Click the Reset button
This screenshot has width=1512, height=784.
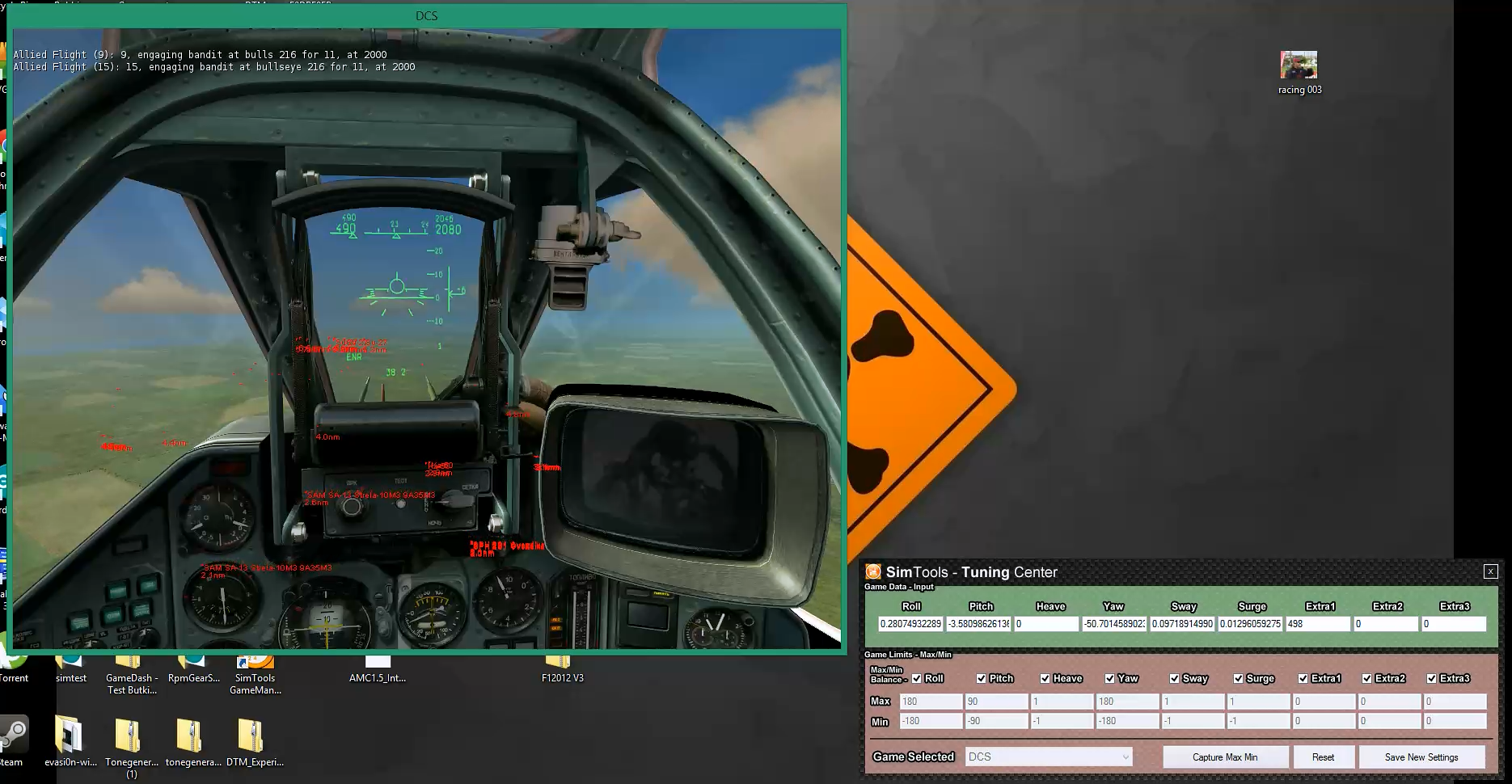tap(1323, 757)
